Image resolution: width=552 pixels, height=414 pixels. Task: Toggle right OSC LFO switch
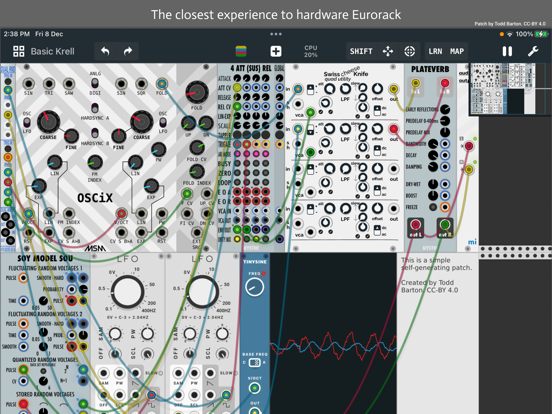coord(163,123)
